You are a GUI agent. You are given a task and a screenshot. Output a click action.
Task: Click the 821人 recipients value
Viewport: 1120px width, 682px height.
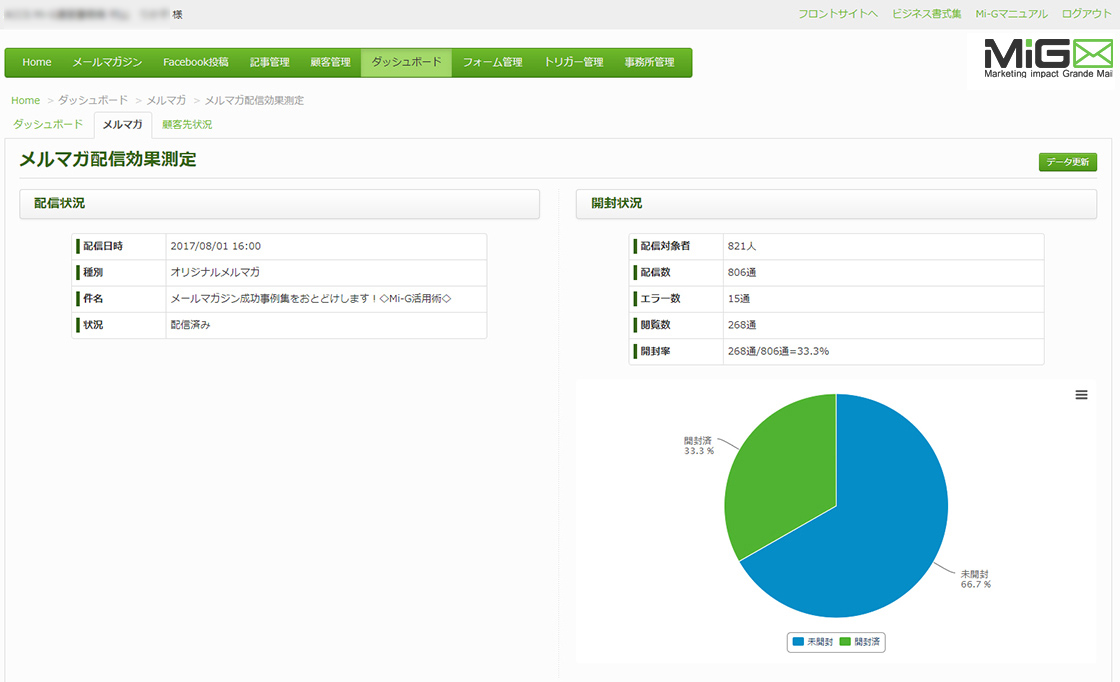741,246
